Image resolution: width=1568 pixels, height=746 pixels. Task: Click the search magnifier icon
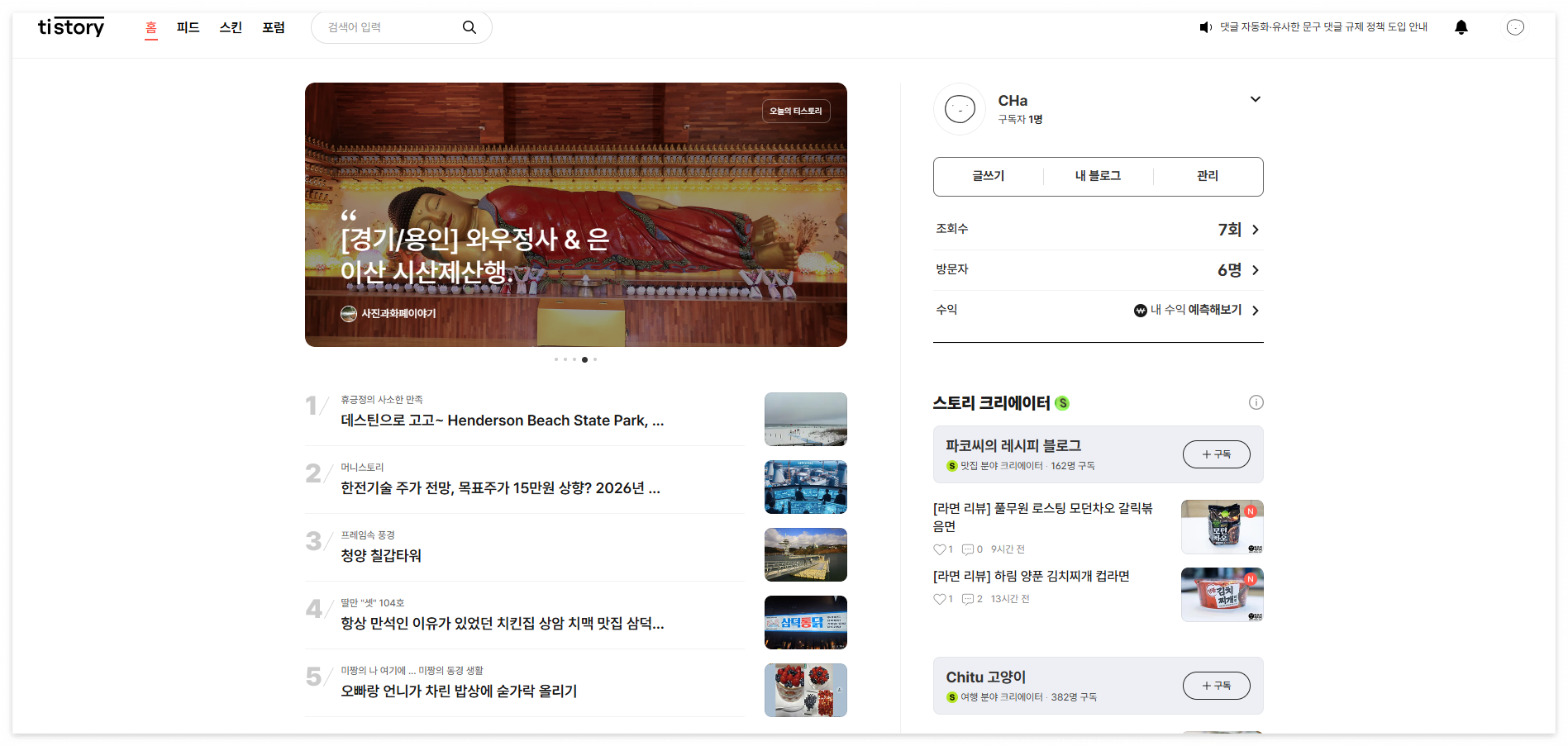coord(469,26)
